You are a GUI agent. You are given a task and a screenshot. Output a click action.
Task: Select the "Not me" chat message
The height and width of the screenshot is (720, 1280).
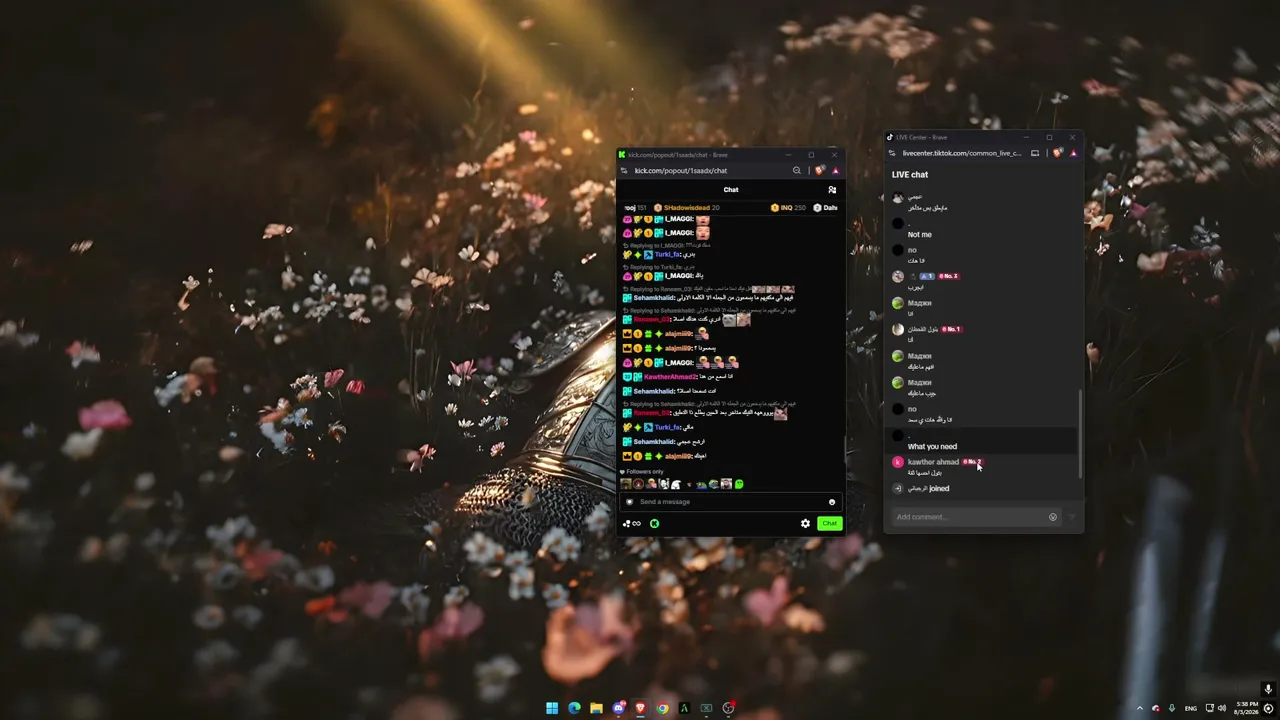click(x=920, y=235)
